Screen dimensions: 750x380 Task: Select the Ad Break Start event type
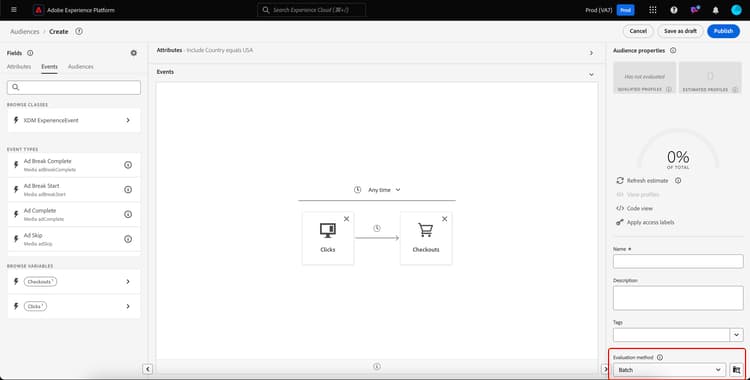click(74, 190)
